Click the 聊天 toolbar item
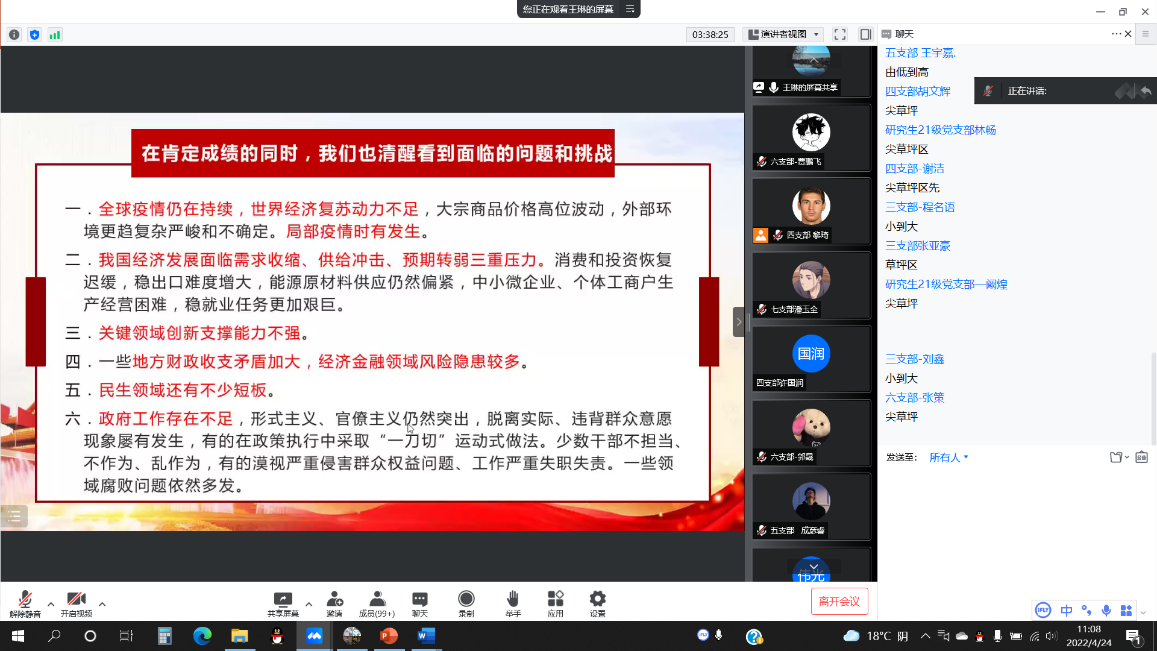 tap(420, 602)
